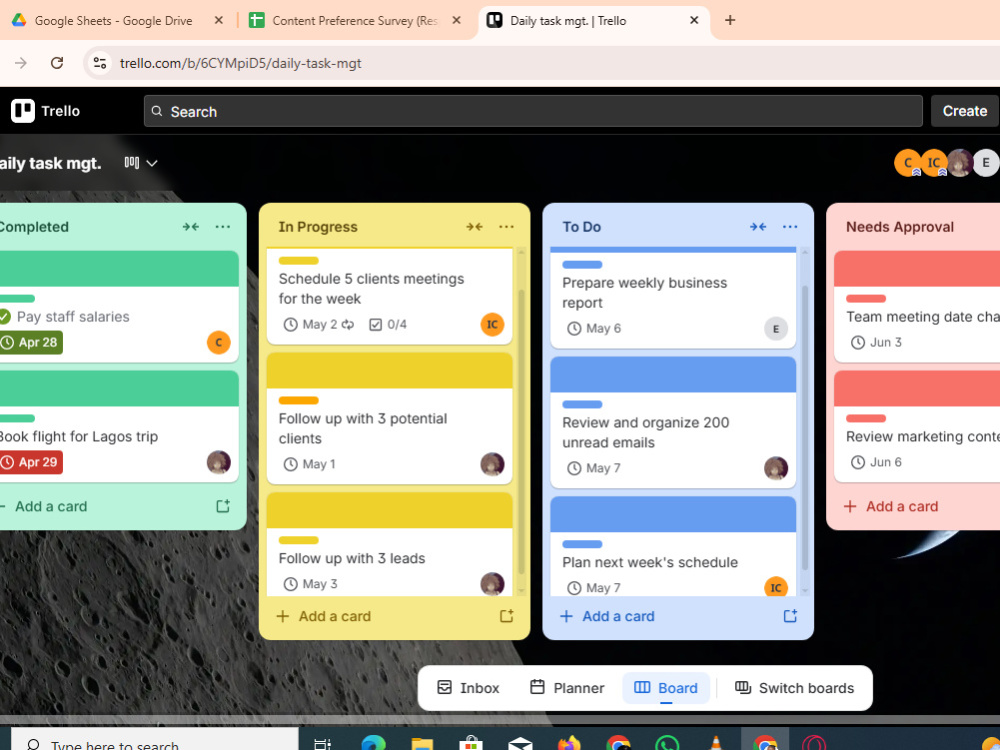Click the E member avatar on weekly business report card
Viewport: 1000px width, 750px height.
tap(776, 328)
